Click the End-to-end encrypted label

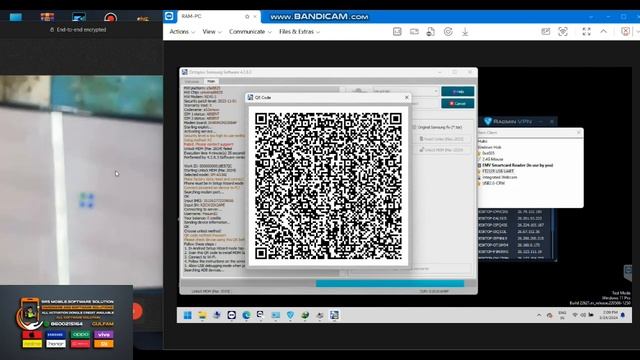point(81,30)
